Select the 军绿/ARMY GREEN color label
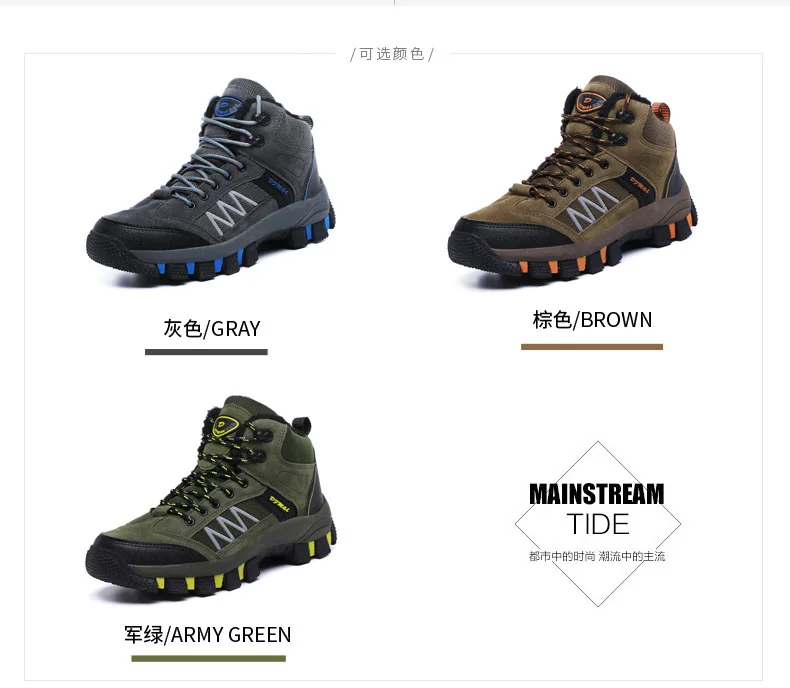790x688 pixels. 208,635
